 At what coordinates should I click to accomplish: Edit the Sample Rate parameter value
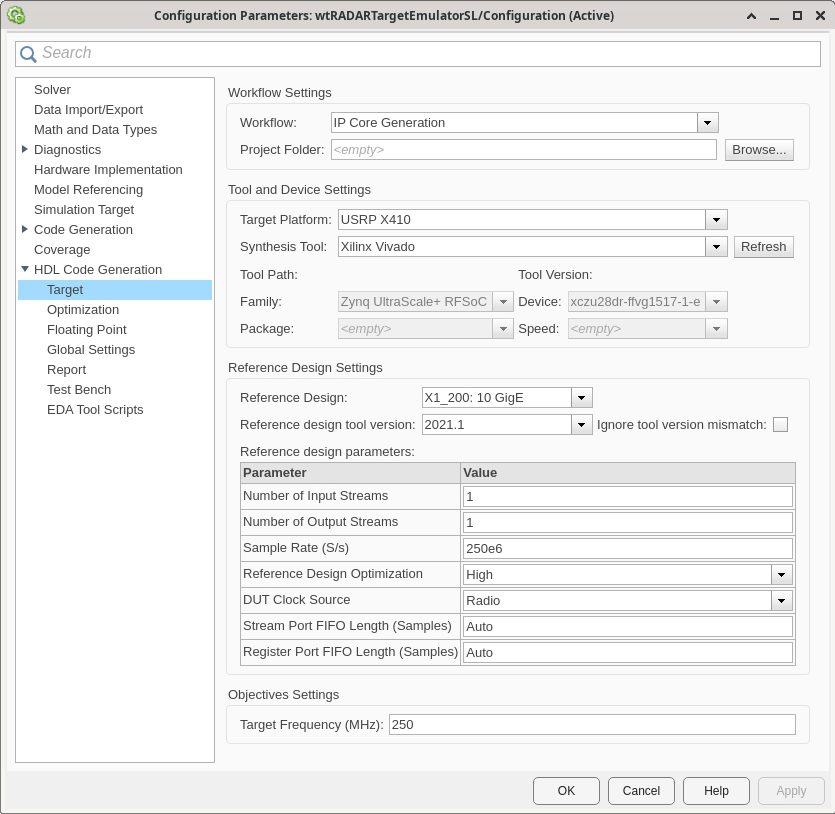[627, 547]
